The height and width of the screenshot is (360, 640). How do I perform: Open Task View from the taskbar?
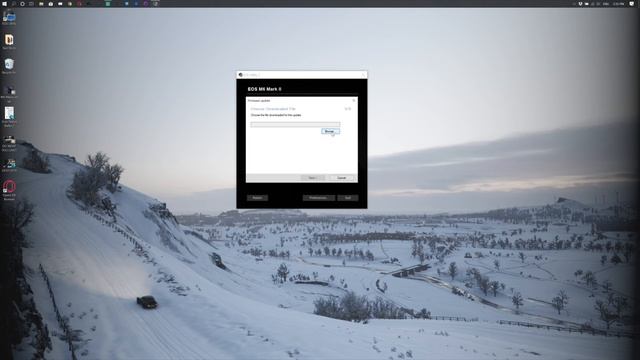[x=31, y=4]
